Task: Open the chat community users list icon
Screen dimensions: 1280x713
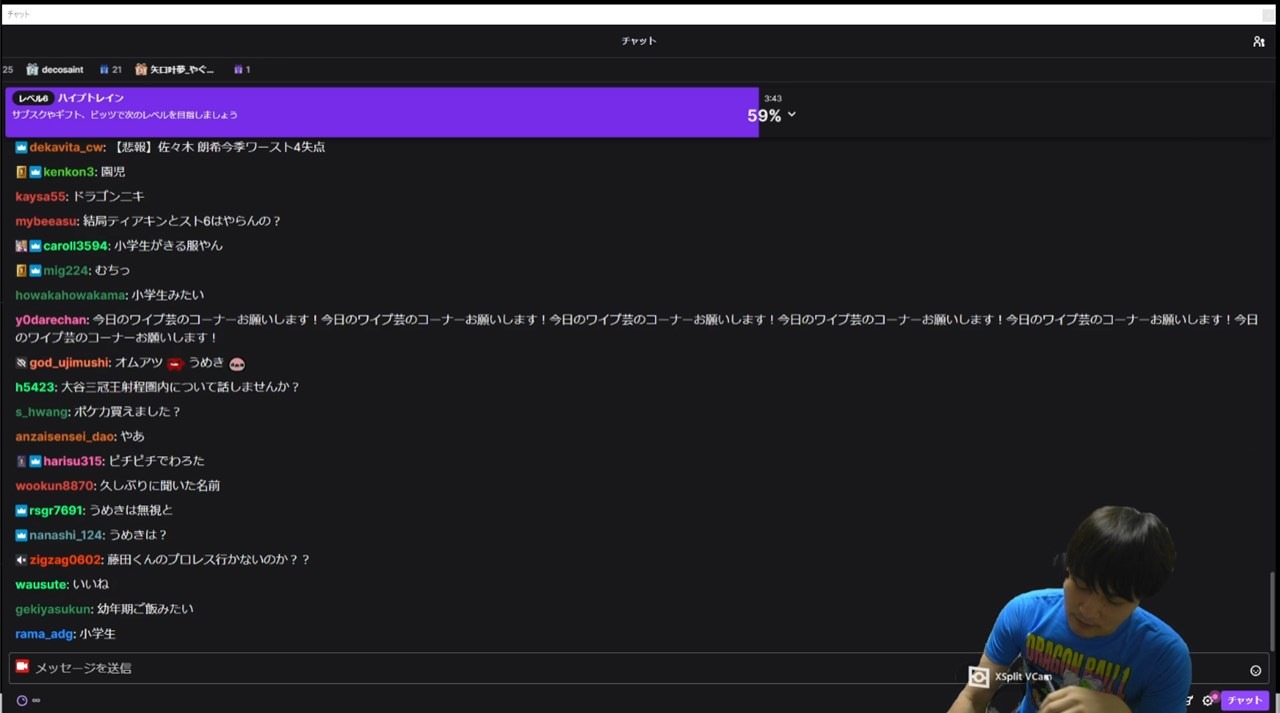Action: pos(1258,41)
